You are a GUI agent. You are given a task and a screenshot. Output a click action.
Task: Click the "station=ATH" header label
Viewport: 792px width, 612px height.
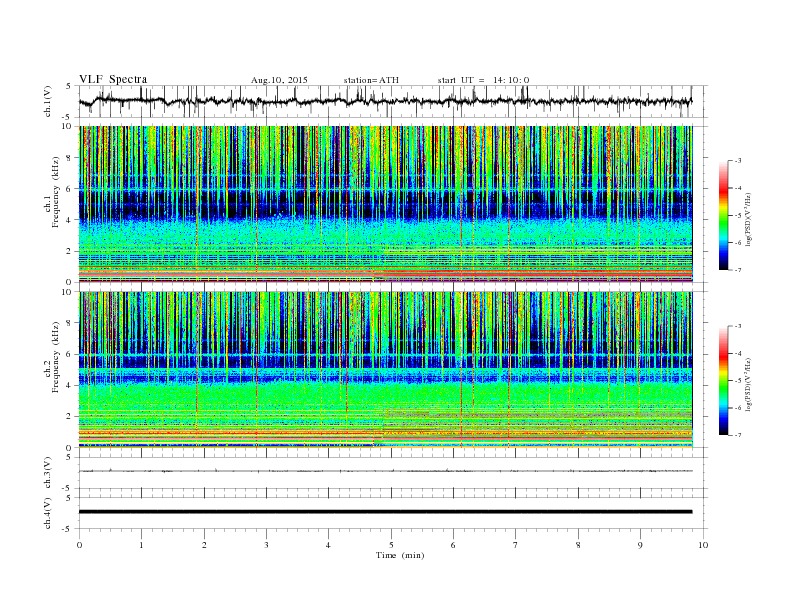(x=371, y=80)
